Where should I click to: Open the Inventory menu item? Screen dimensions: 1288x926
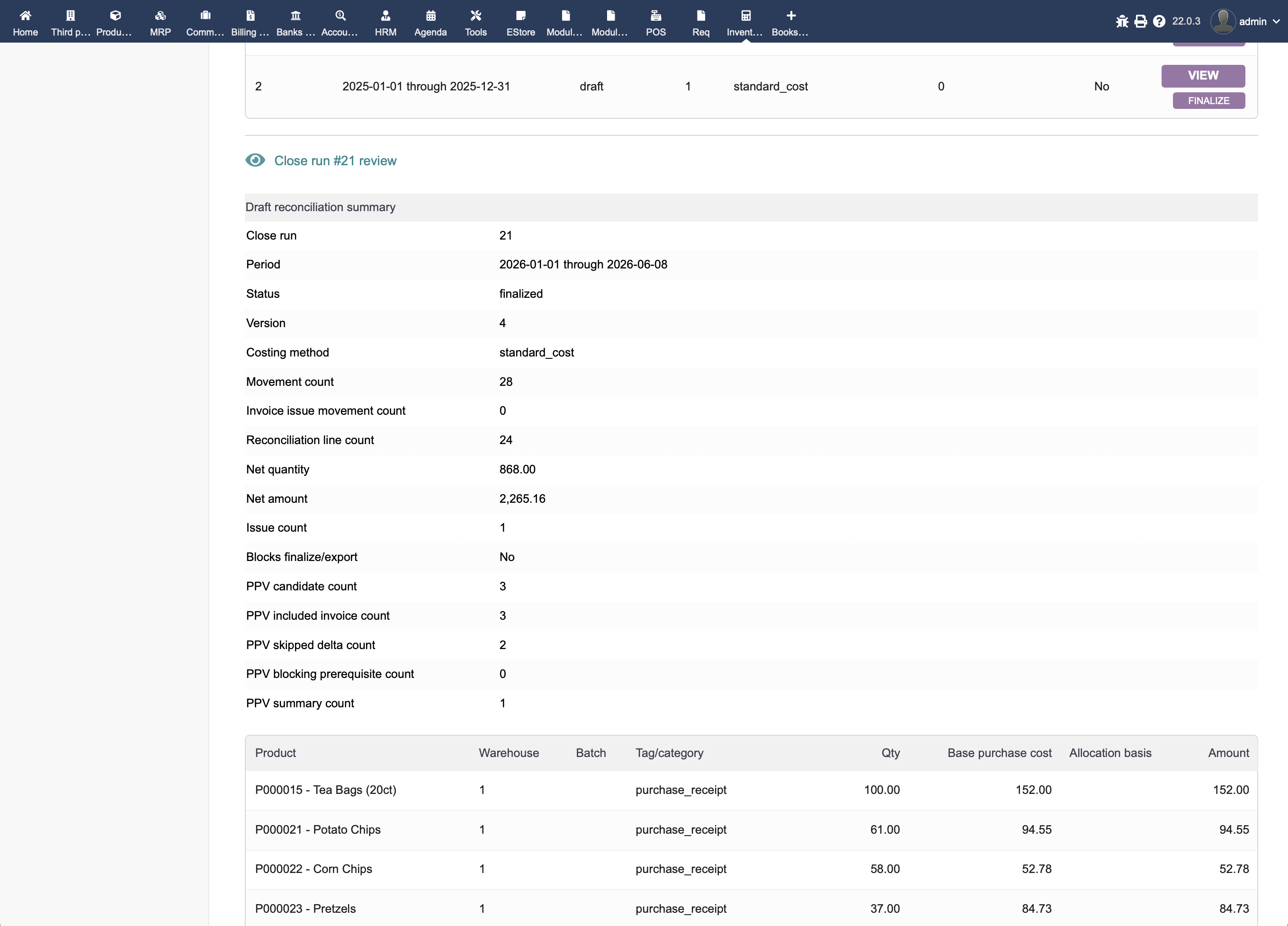(745, 23)
